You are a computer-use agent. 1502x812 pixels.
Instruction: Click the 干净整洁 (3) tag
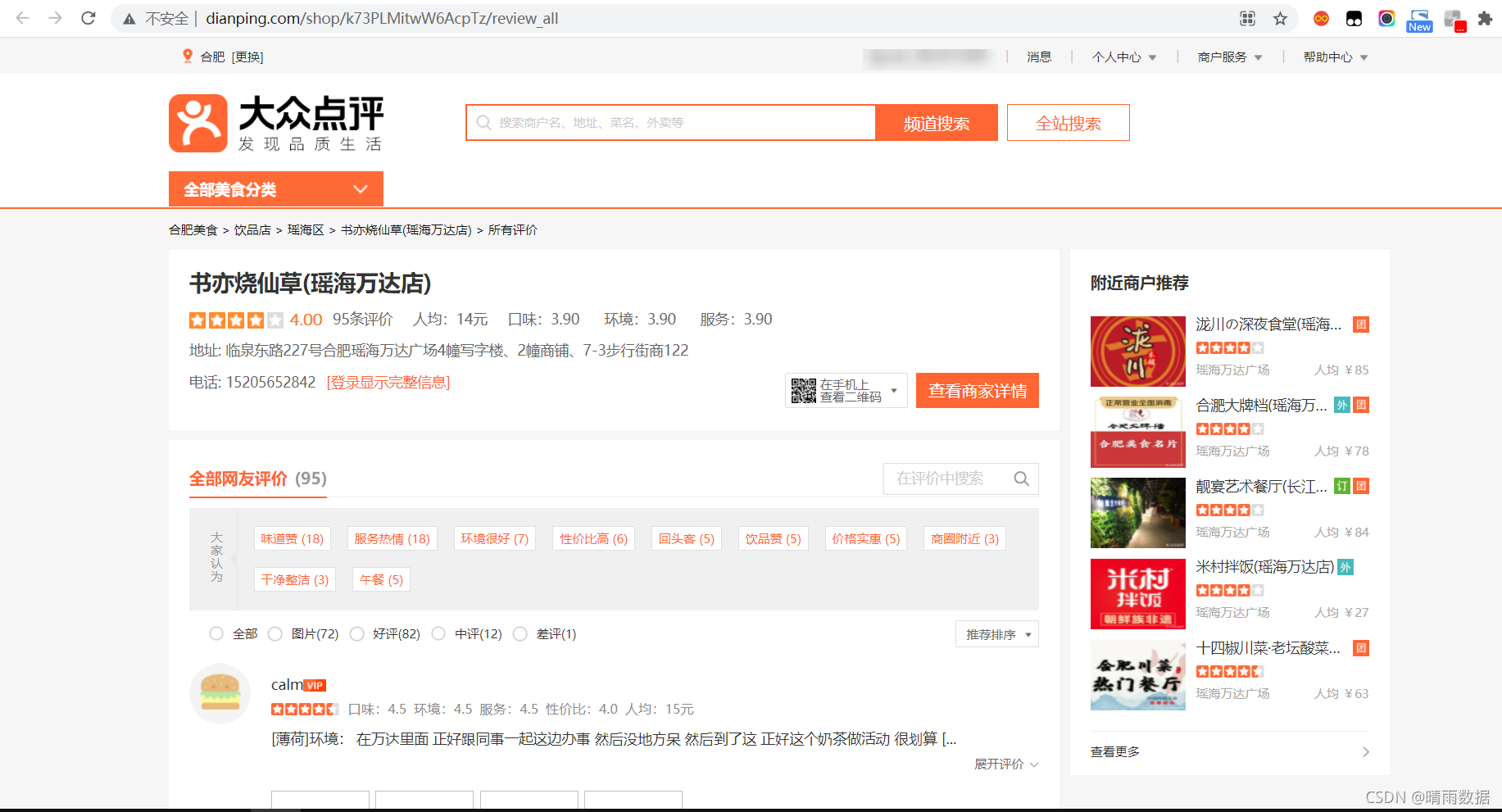pos(295,579)
